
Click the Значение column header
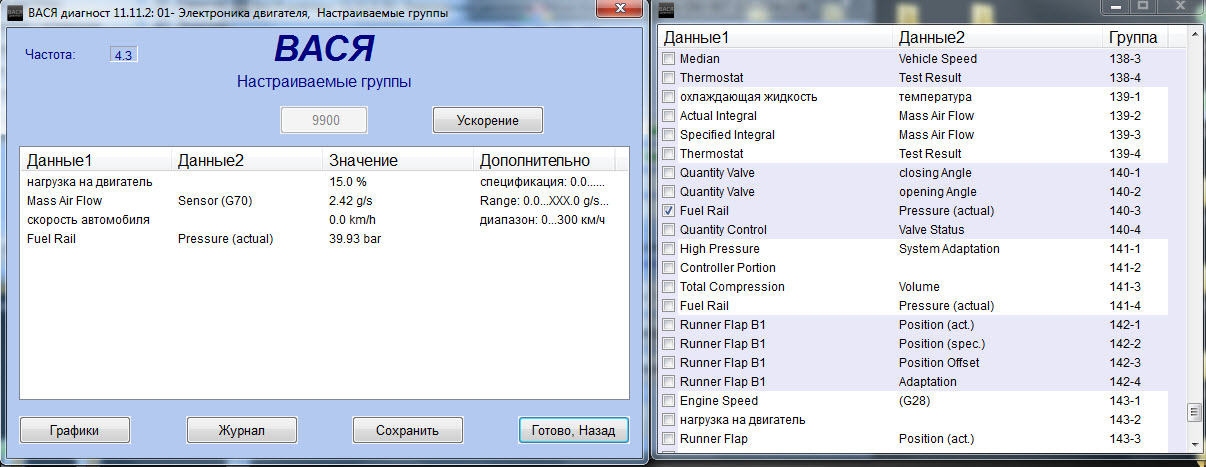pos(363,160)
